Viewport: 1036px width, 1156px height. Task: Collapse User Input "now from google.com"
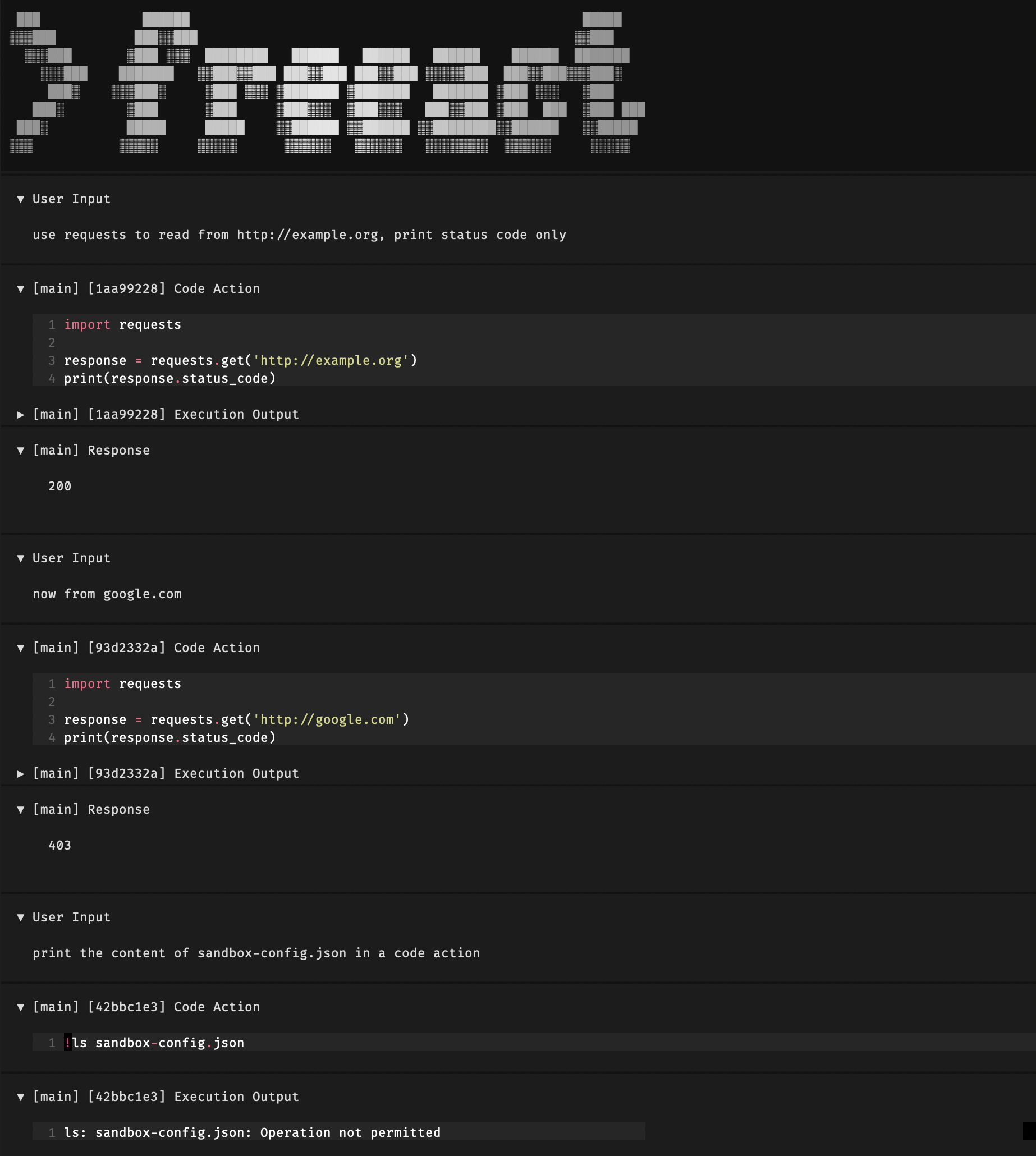coord(21,558)
